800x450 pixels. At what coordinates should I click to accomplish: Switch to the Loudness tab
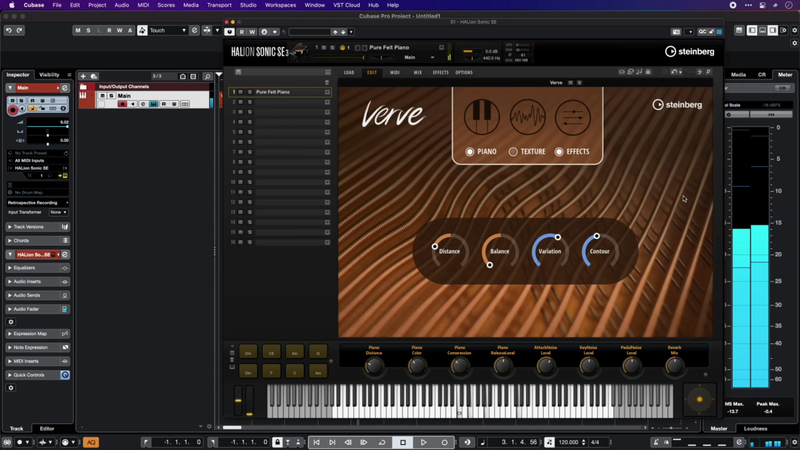(755, 429)
